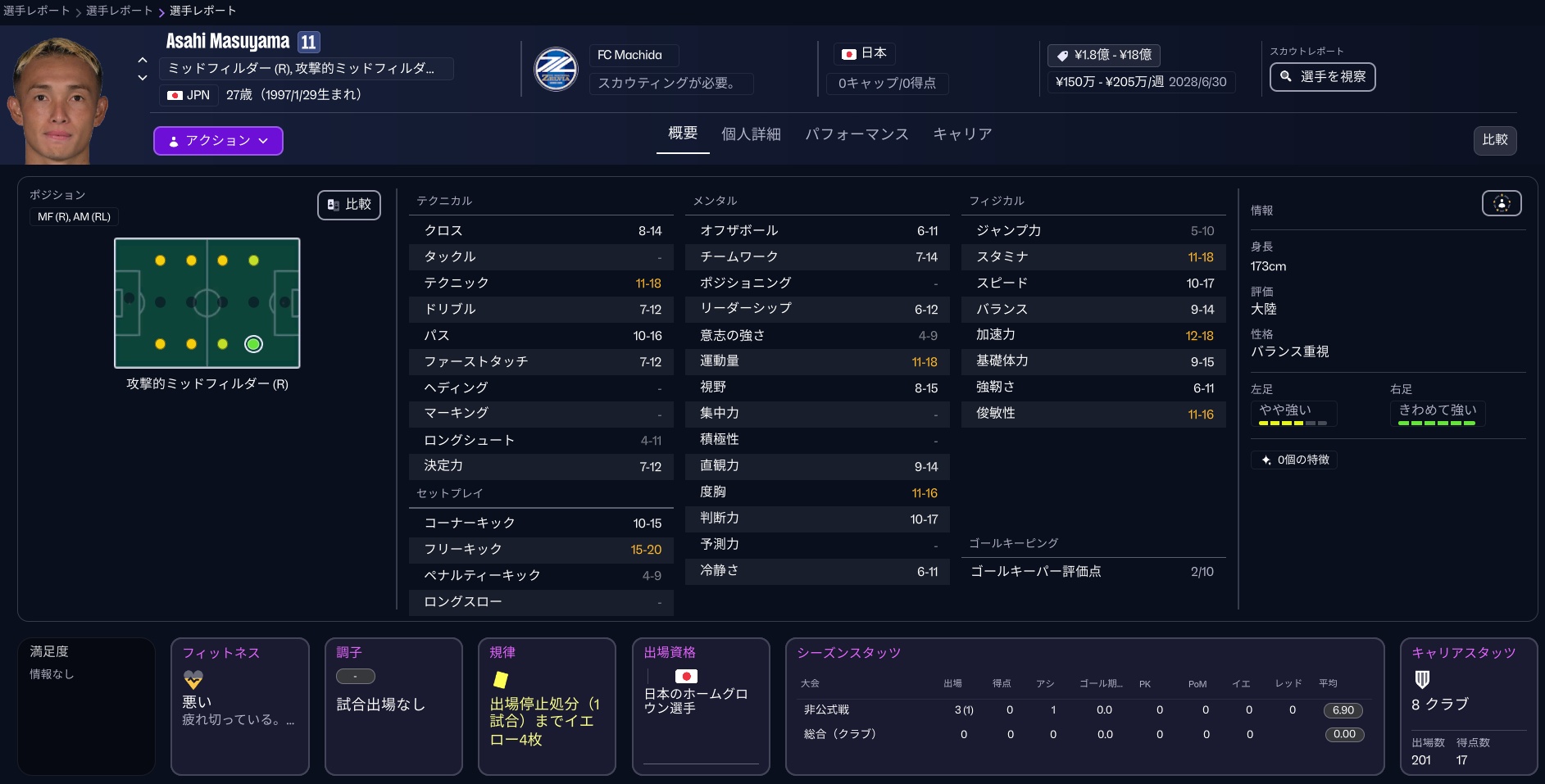Open the パフォーマンス tab
The height and width of the screenshot is (784, 1545).
click(856, 134)
